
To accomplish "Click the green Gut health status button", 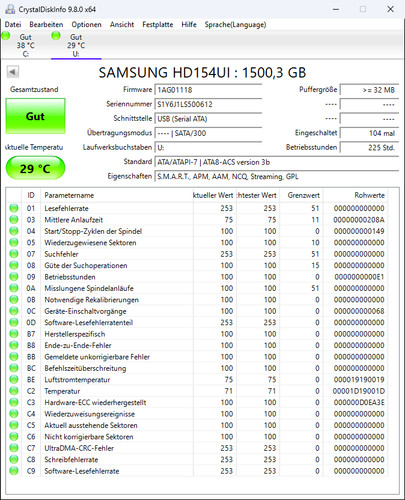I will (35, 116).
